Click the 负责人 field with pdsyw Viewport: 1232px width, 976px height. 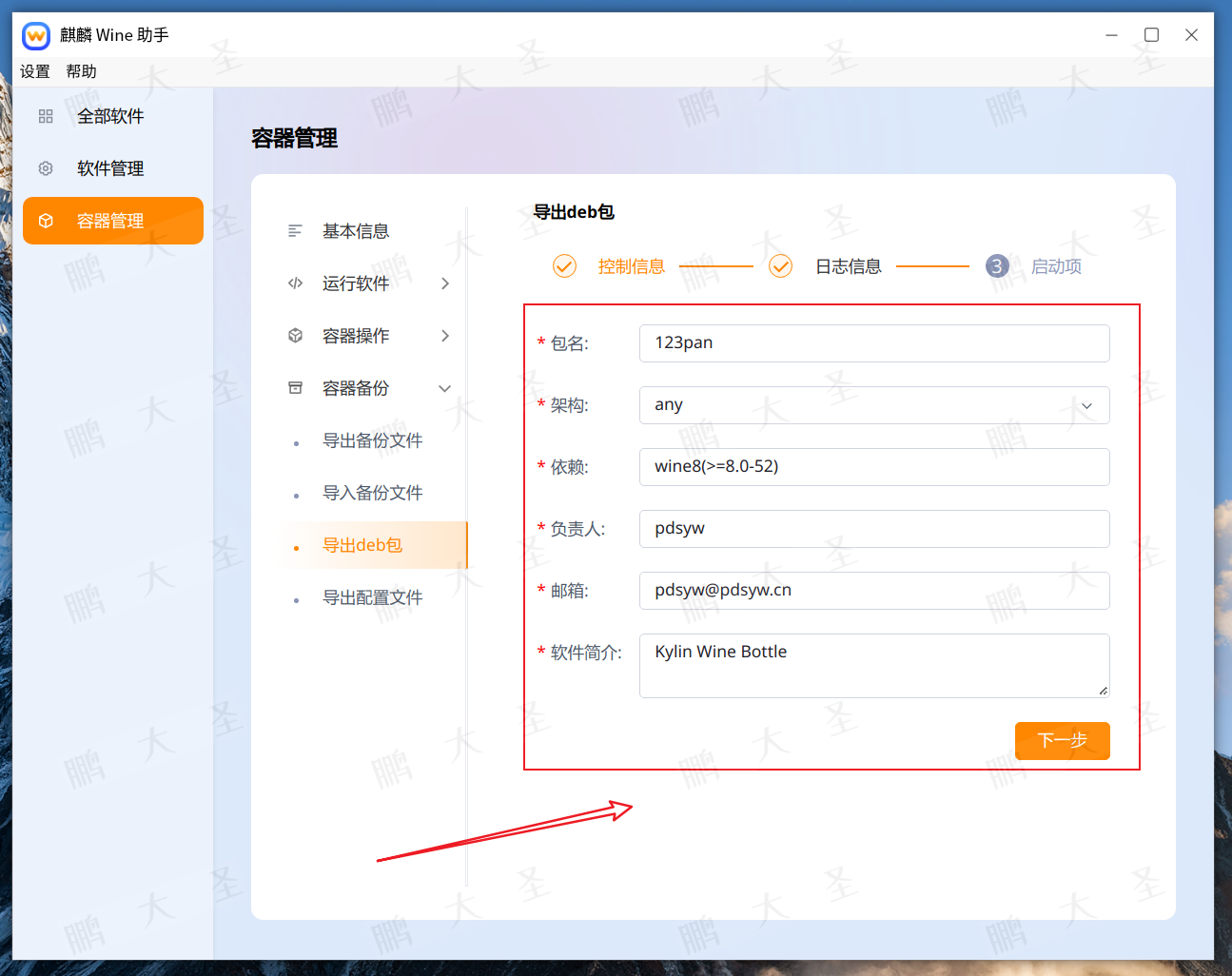(x=874, y=529)
